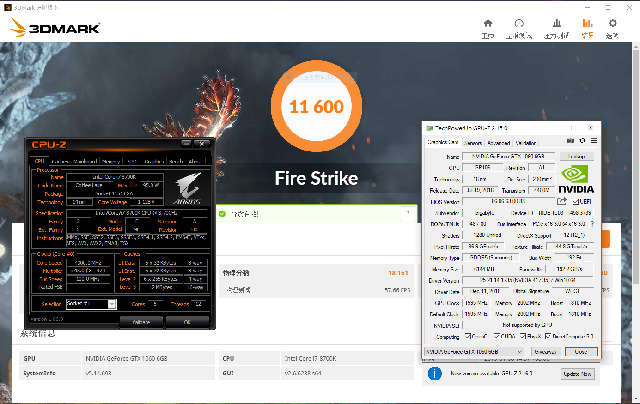The height and width of the screenshot is (404, 640).
Task: Select the Graphics tab in CPU-Z
Action: 154,161
